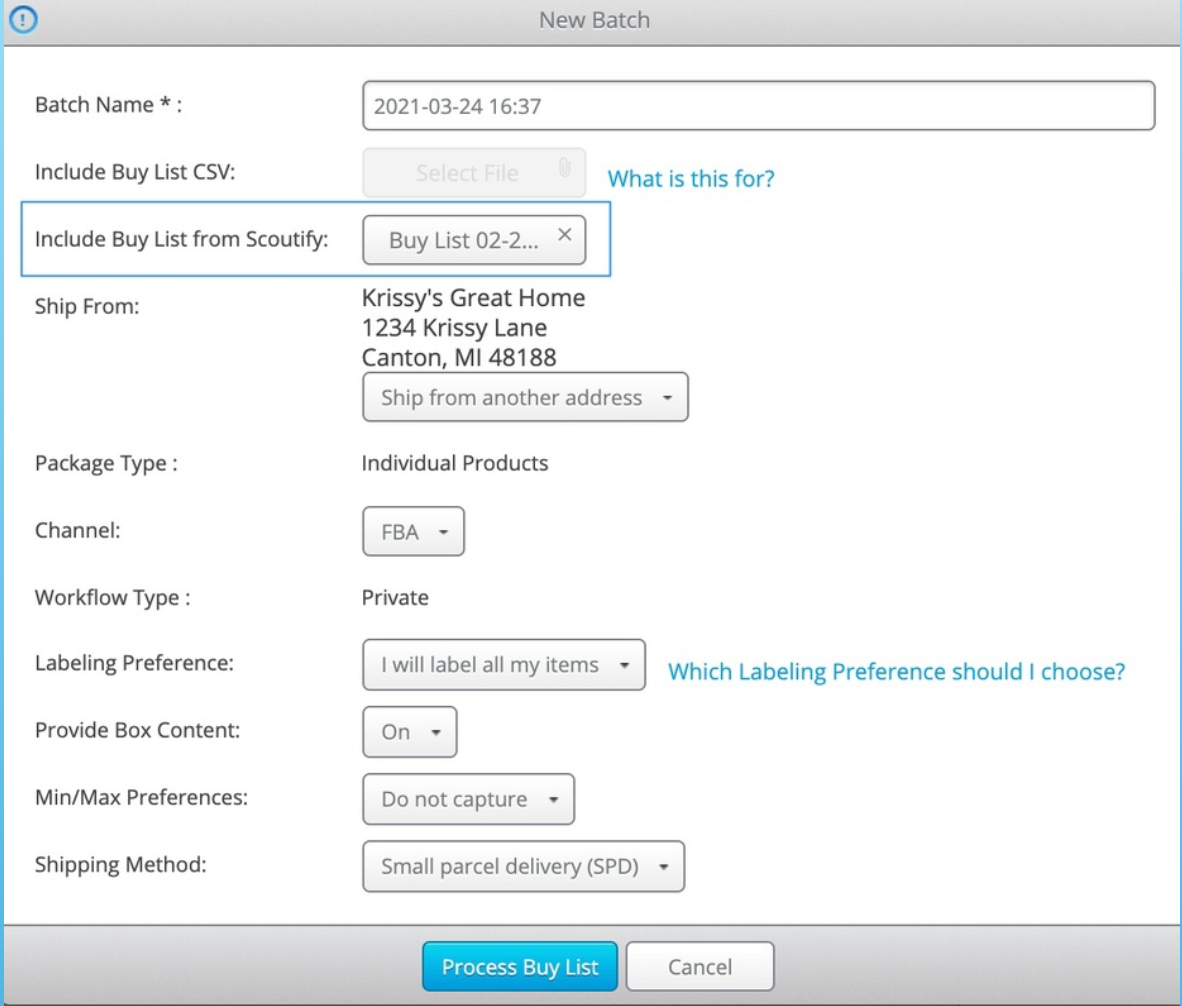Open the Provide Box Content 'On' dropdown
This screenshot has height=1006, width=1182.
(409, 732)
